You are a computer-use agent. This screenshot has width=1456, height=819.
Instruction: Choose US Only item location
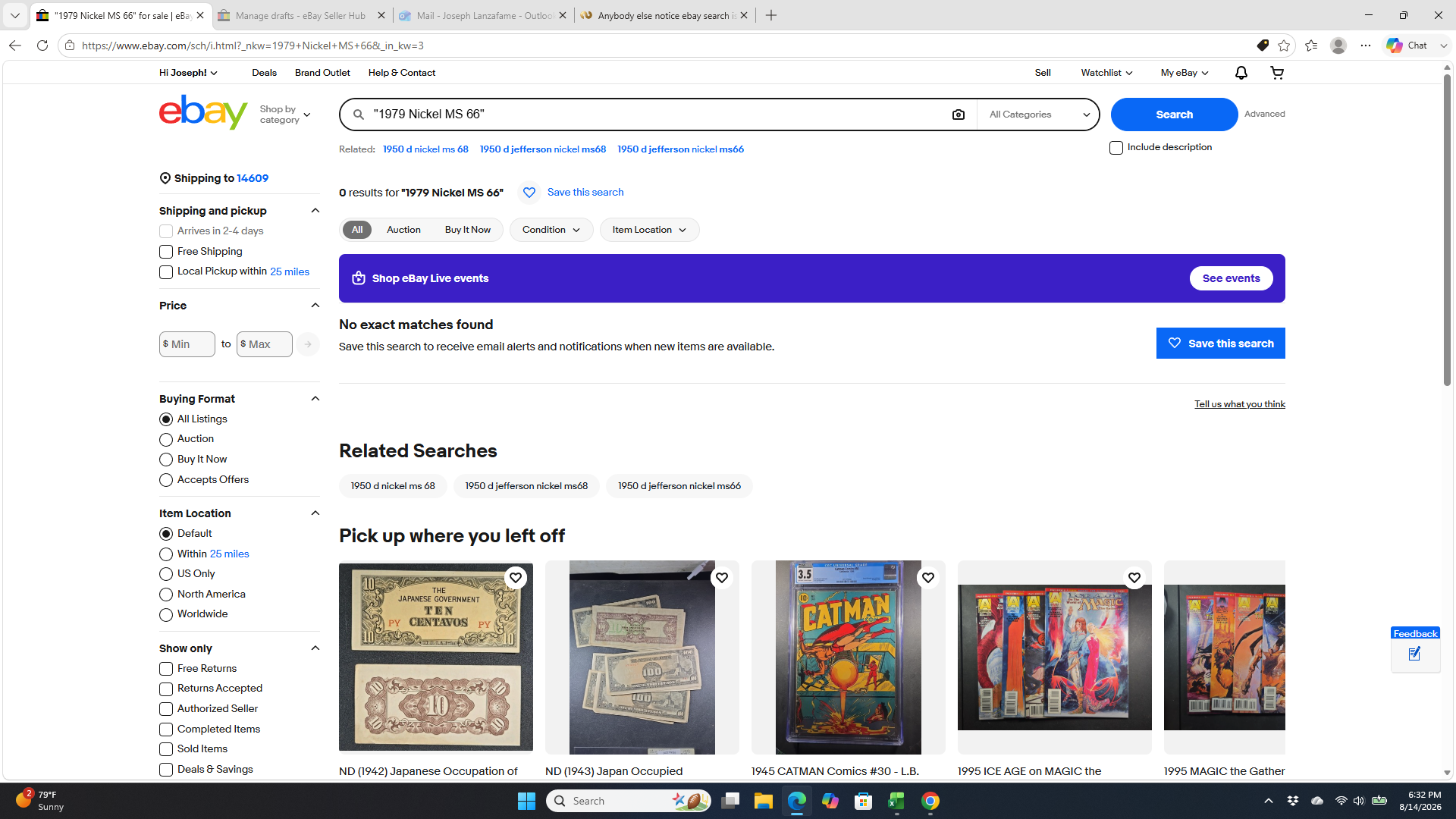(166, 574)
